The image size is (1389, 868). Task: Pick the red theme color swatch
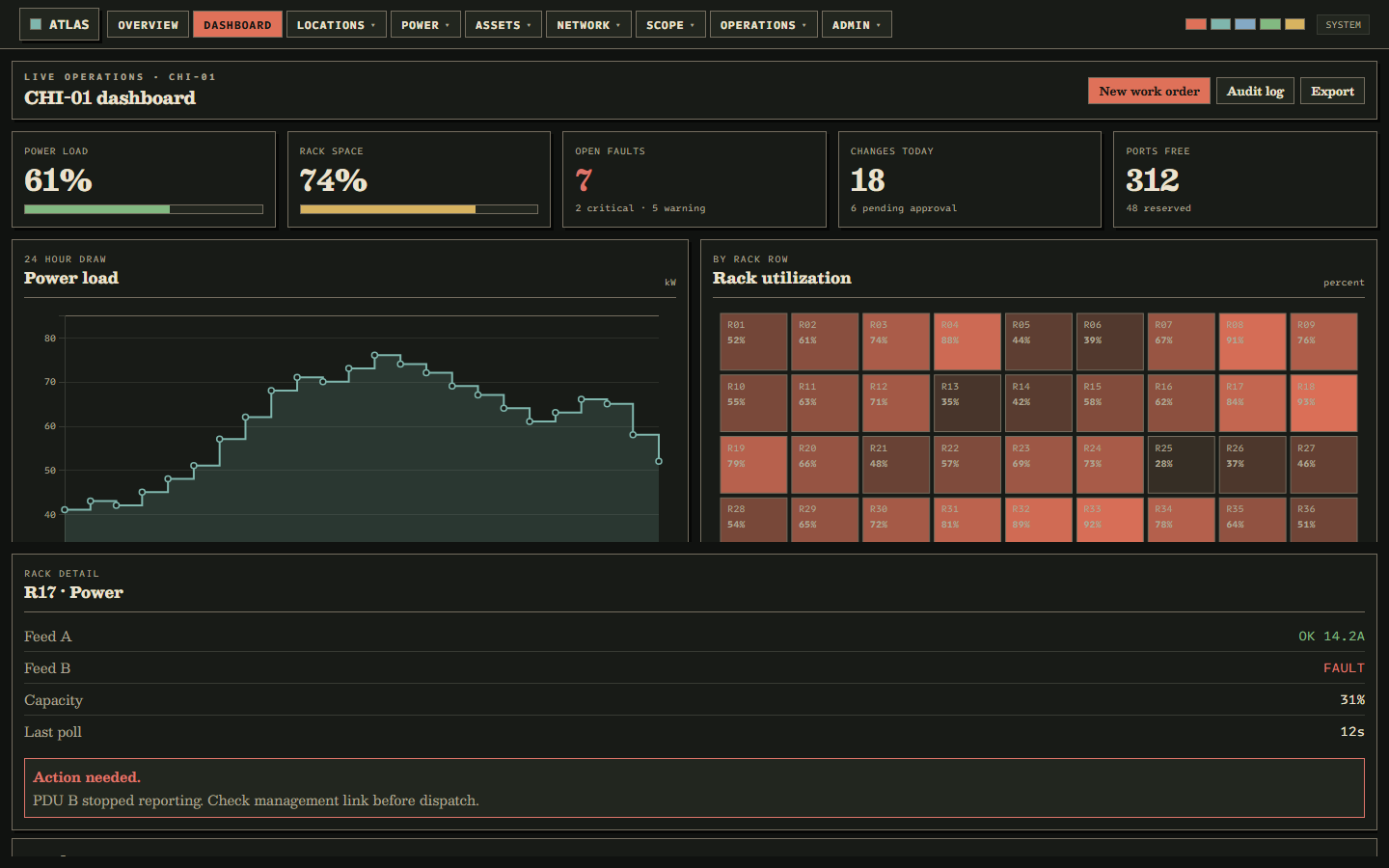click(x=1196, y=24)
